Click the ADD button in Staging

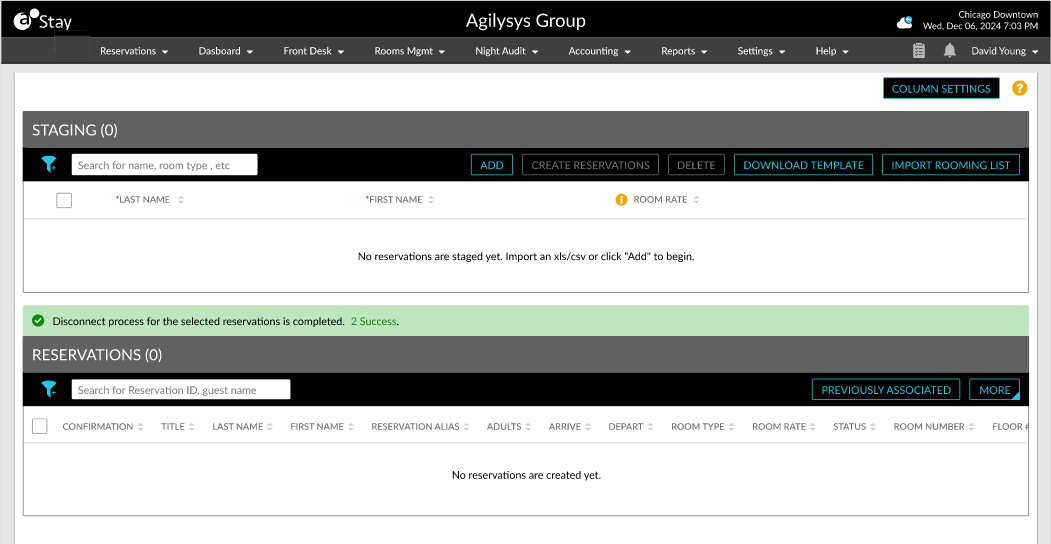[492, 165]
